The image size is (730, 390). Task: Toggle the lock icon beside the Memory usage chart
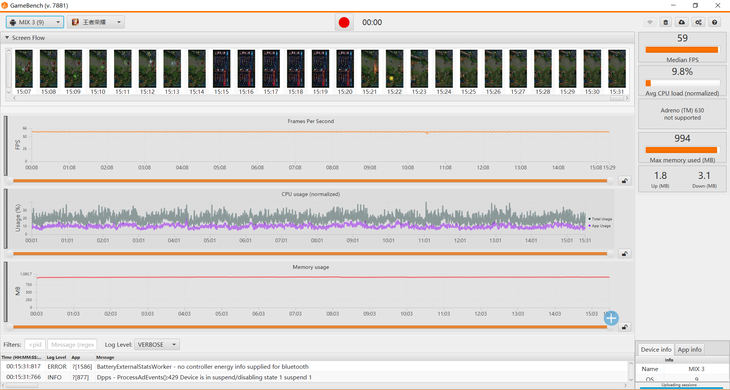coord(624,327)
